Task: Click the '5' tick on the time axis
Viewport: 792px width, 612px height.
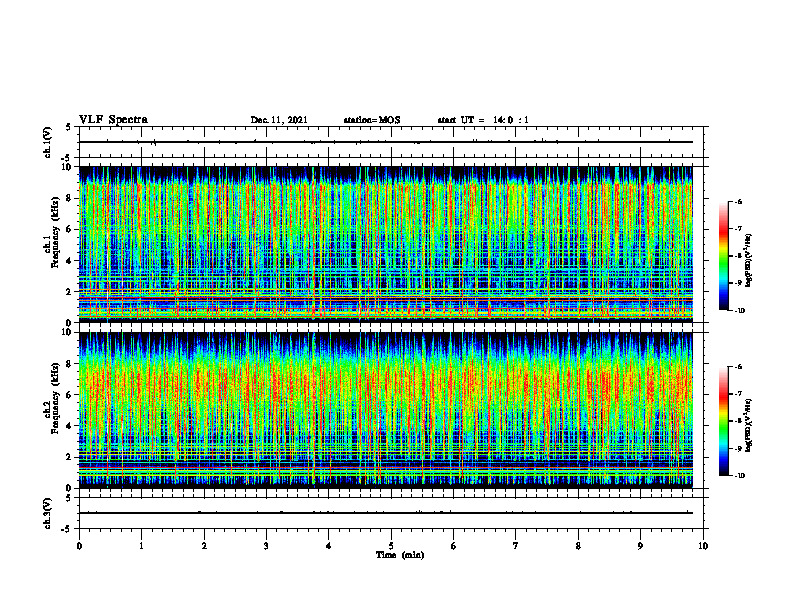Action: (391, 546)
